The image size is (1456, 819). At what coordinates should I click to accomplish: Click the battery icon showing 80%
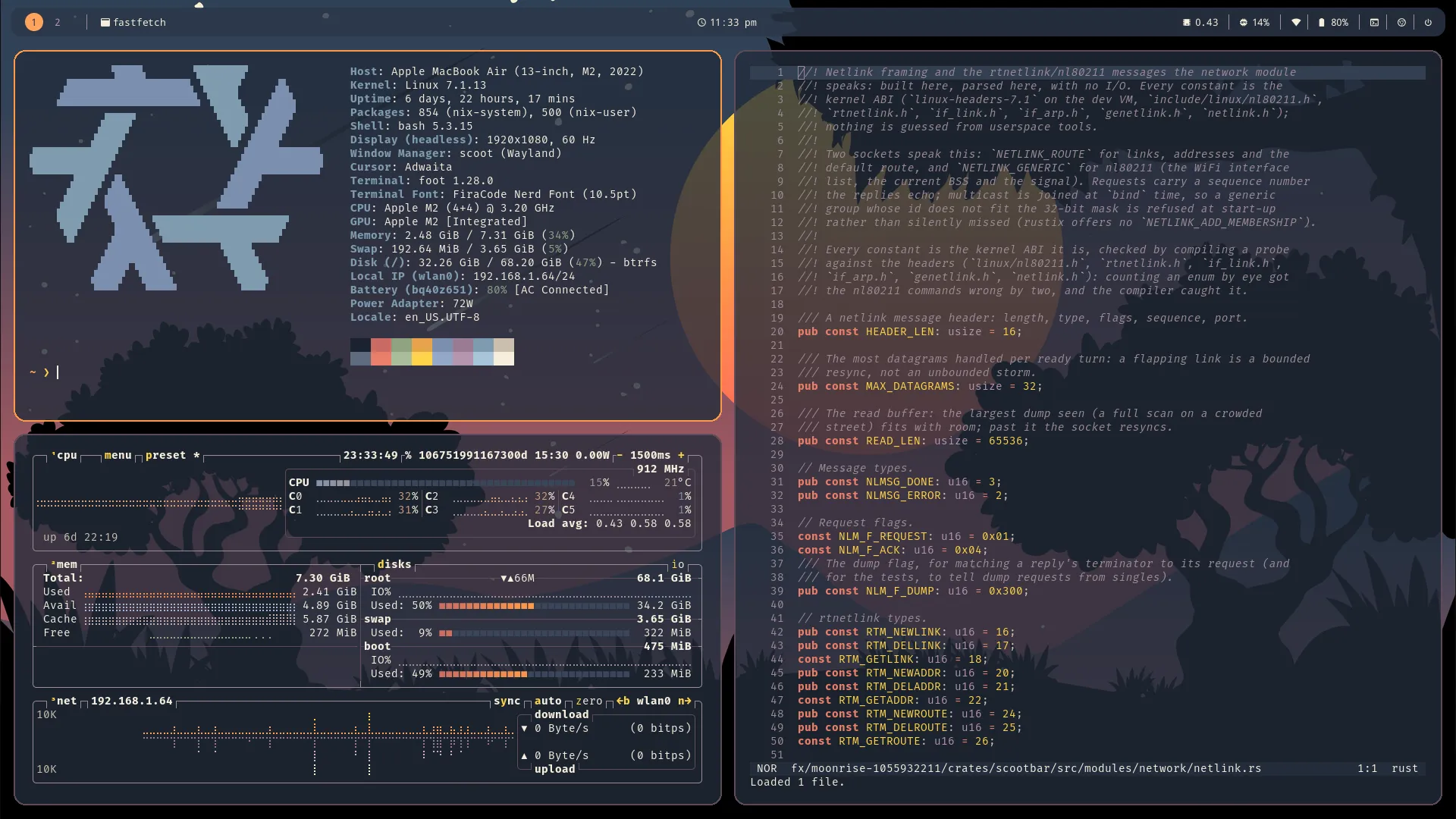(1321, 23)
